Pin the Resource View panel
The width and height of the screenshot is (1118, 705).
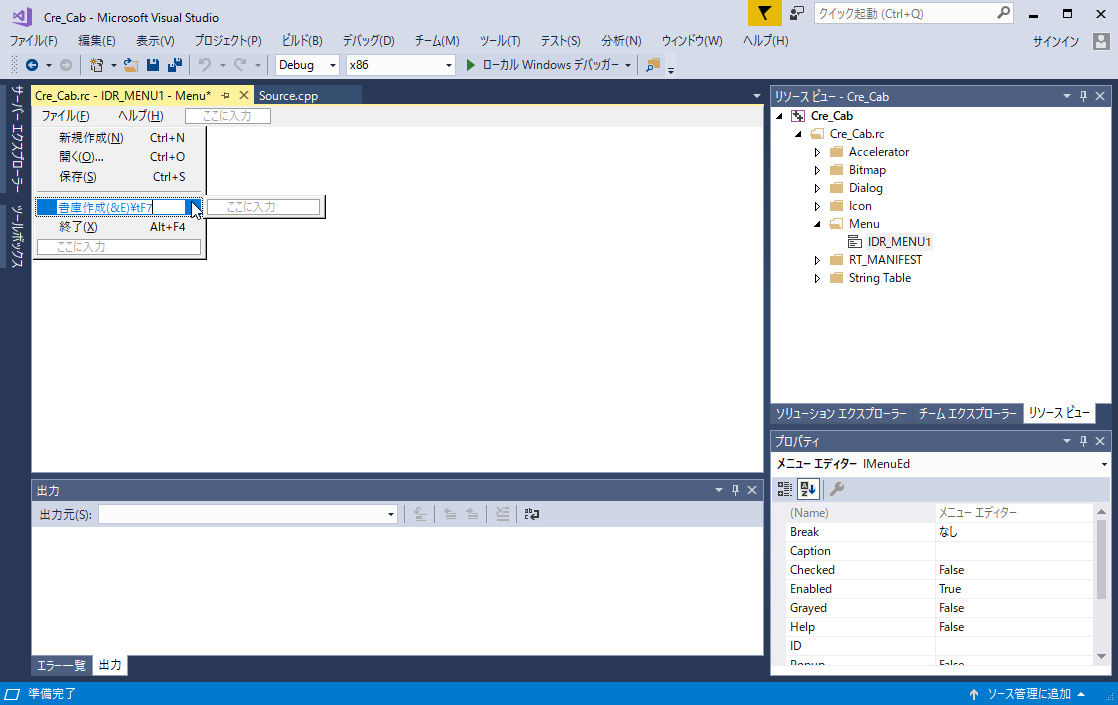pyautogui.click(x=1083, y=96)
